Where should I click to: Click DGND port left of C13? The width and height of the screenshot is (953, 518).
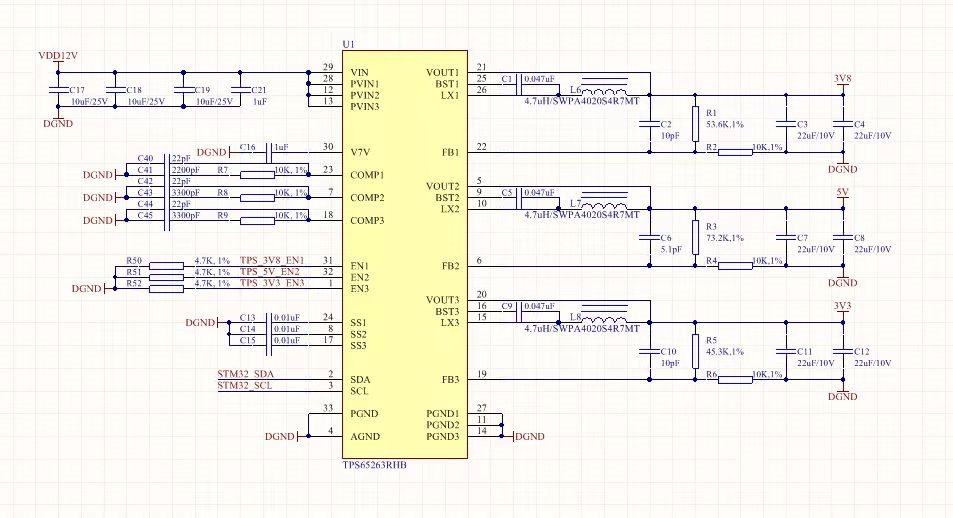201,323
